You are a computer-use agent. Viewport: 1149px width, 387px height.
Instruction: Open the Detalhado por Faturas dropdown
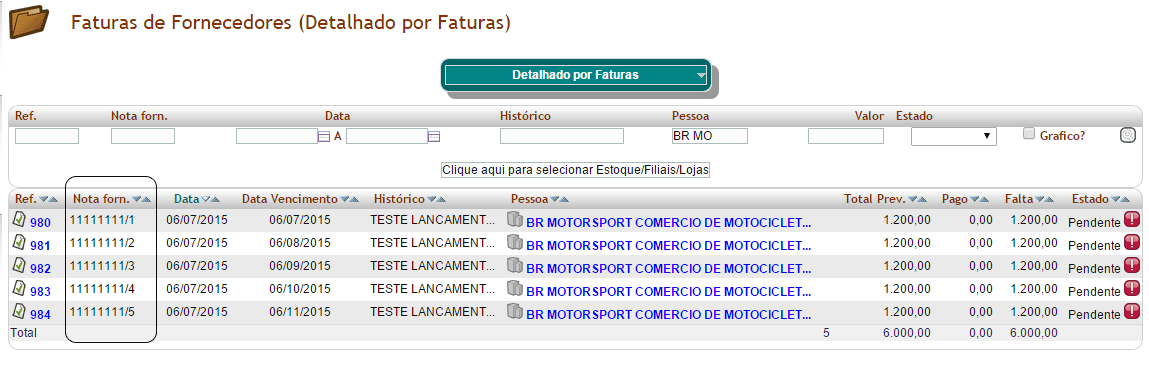577,75
